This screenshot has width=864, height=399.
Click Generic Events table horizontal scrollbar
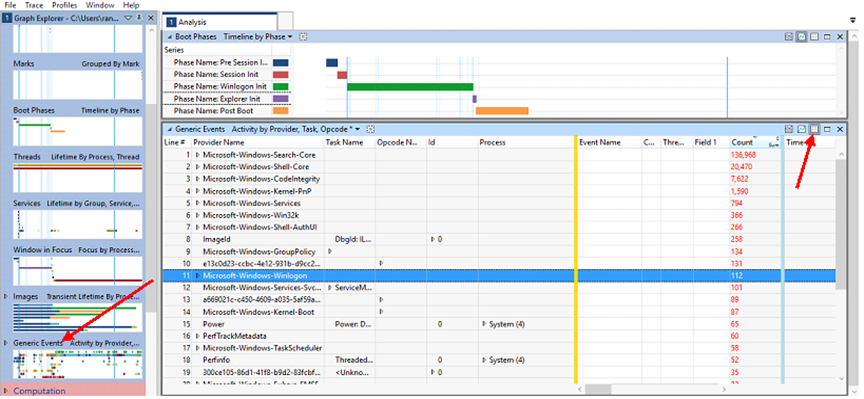tap(599, 389)
